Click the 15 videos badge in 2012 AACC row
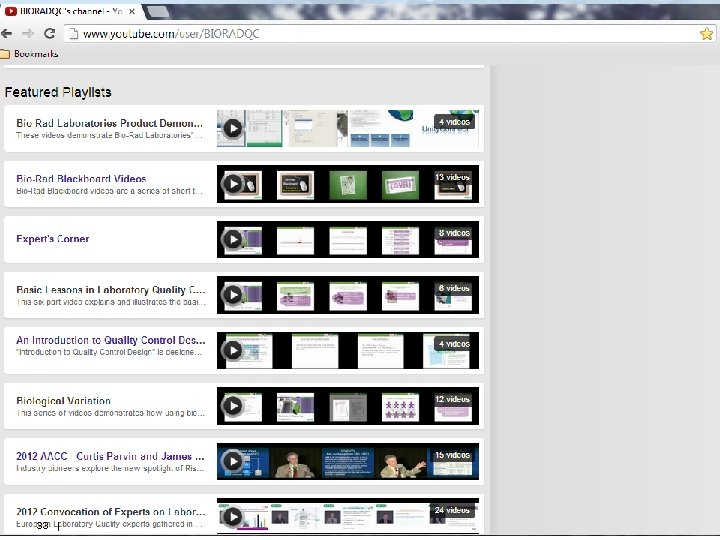720x540 pixels. pyautogui.click(x=452, y=455)
